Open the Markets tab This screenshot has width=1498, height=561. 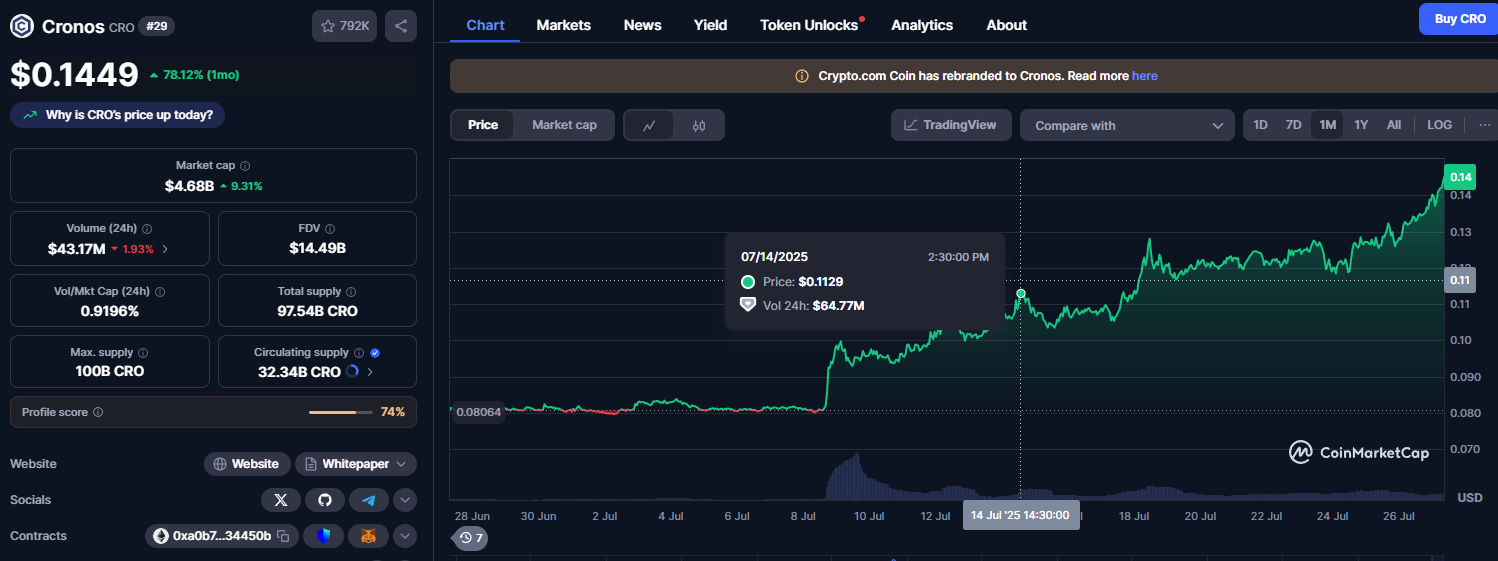click(563, 25)
